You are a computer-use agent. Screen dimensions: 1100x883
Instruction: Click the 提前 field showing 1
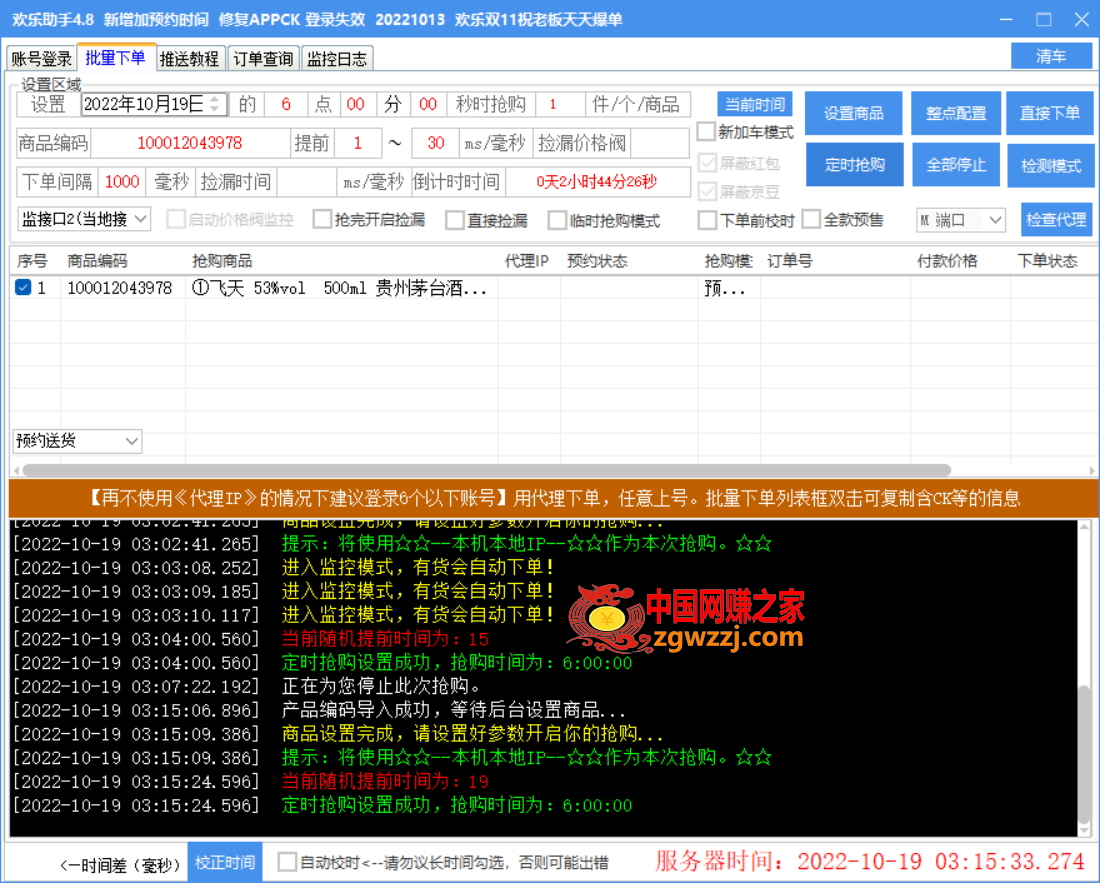(358, 143)
